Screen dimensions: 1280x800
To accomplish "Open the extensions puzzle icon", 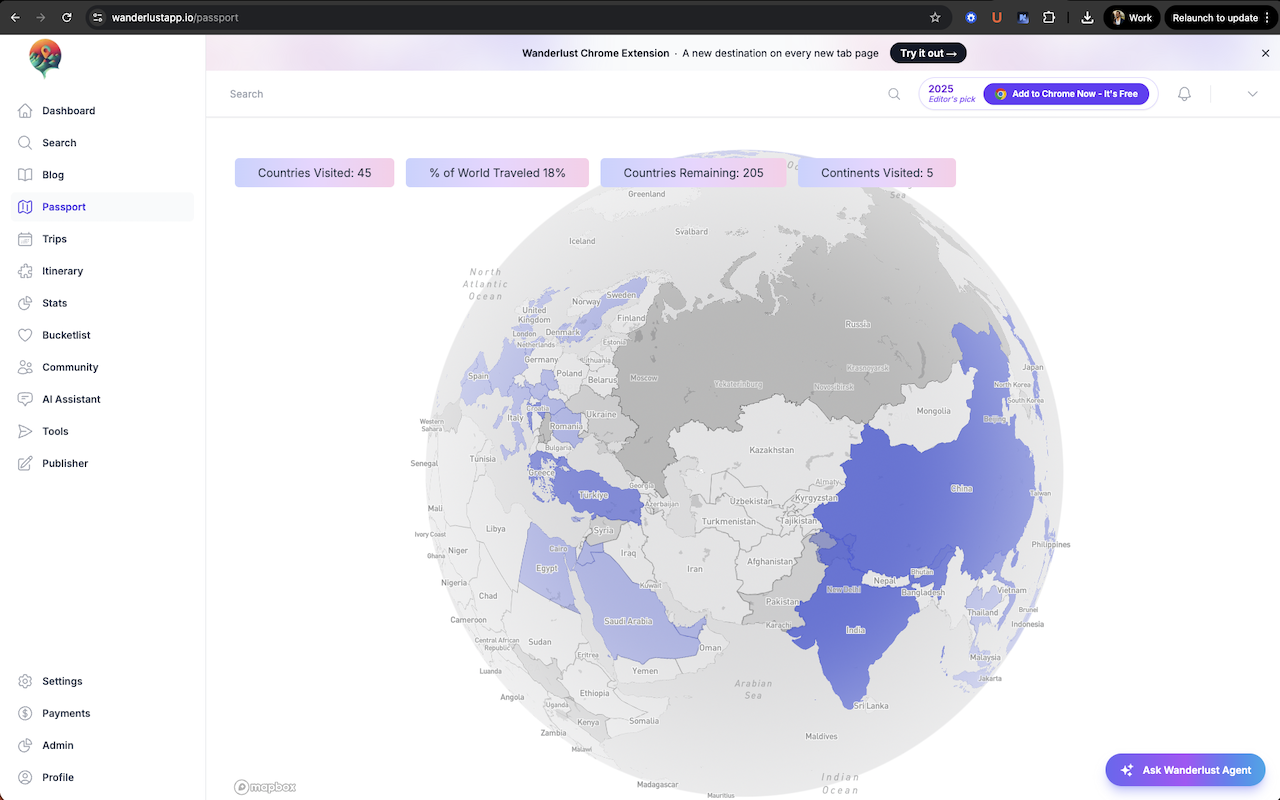I will [1049, 17].
